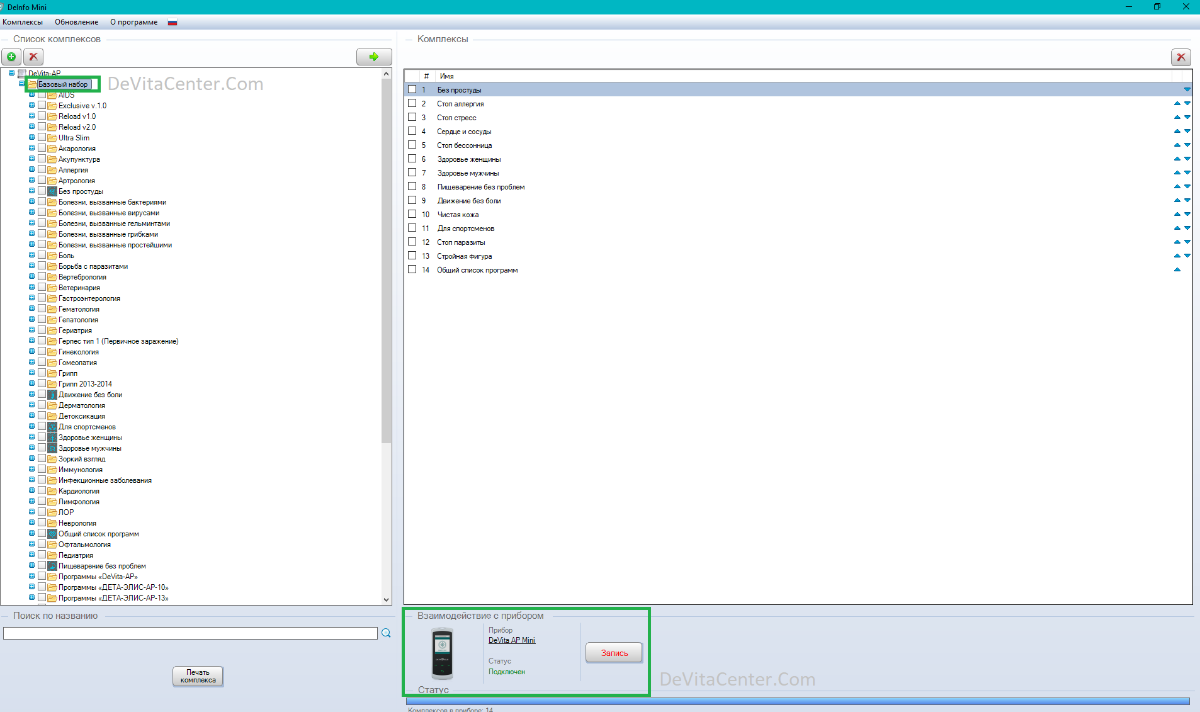Select 'Зоркий взгляд' in the tree

pos(81,459)
